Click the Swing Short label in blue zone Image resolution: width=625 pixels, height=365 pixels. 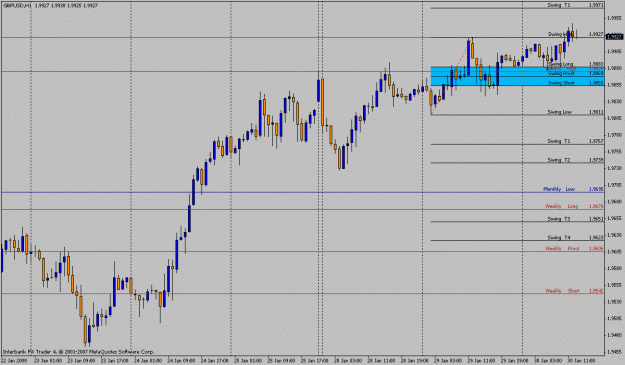[561, 83]
